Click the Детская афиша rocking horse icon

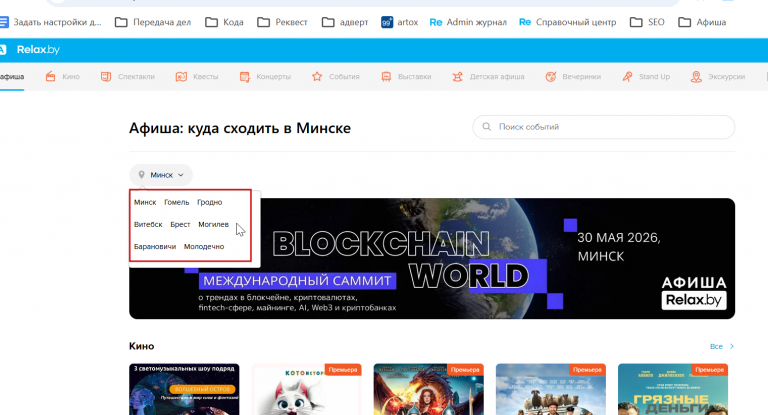coord(457,76)
